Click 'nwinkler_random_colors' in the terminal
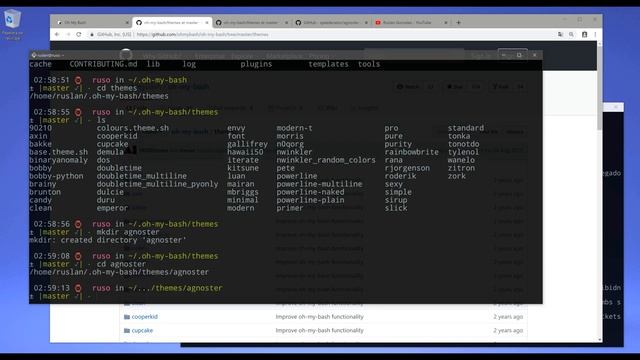Image resolution: width=640 pixels, height=360 pixels. pyautogui.click(x=326, y=160)
